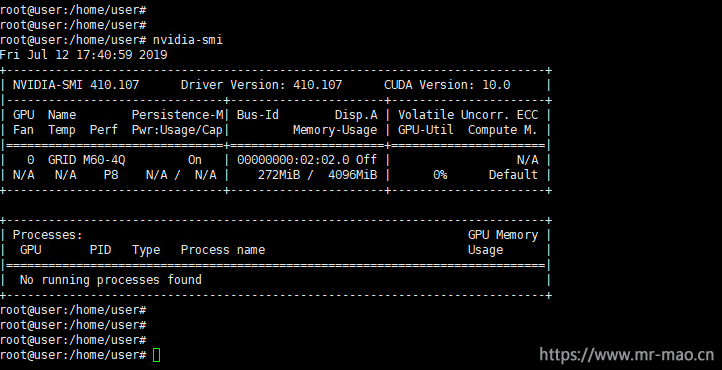Screen dimensions: 722x370
Task: Select 'CUDA Version: 10.0' text
Action: coord(447,85)
